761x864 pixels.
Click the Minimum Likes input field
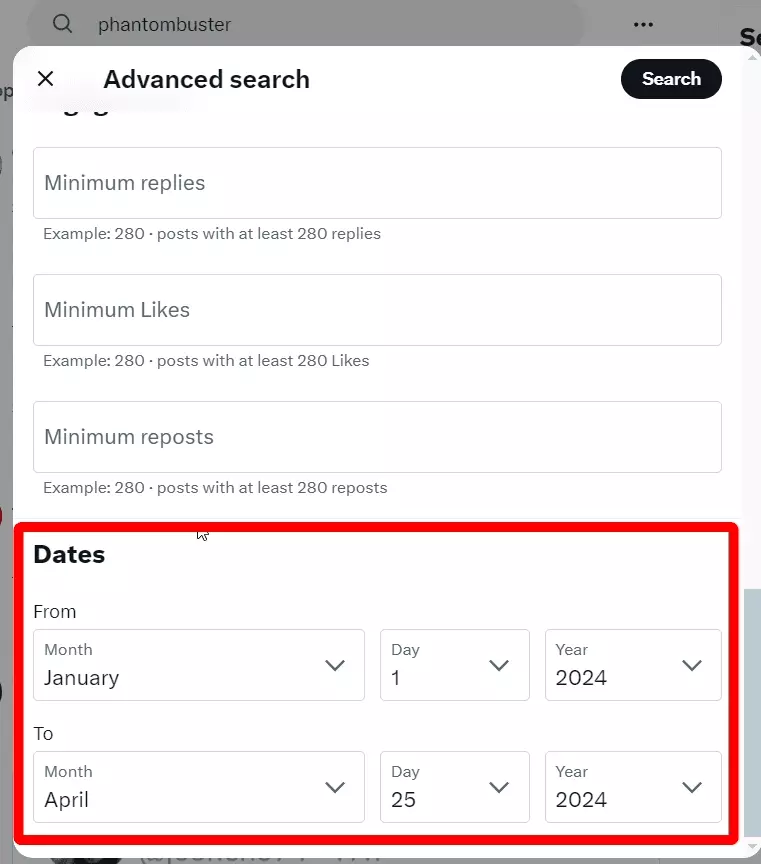(377, 310)
